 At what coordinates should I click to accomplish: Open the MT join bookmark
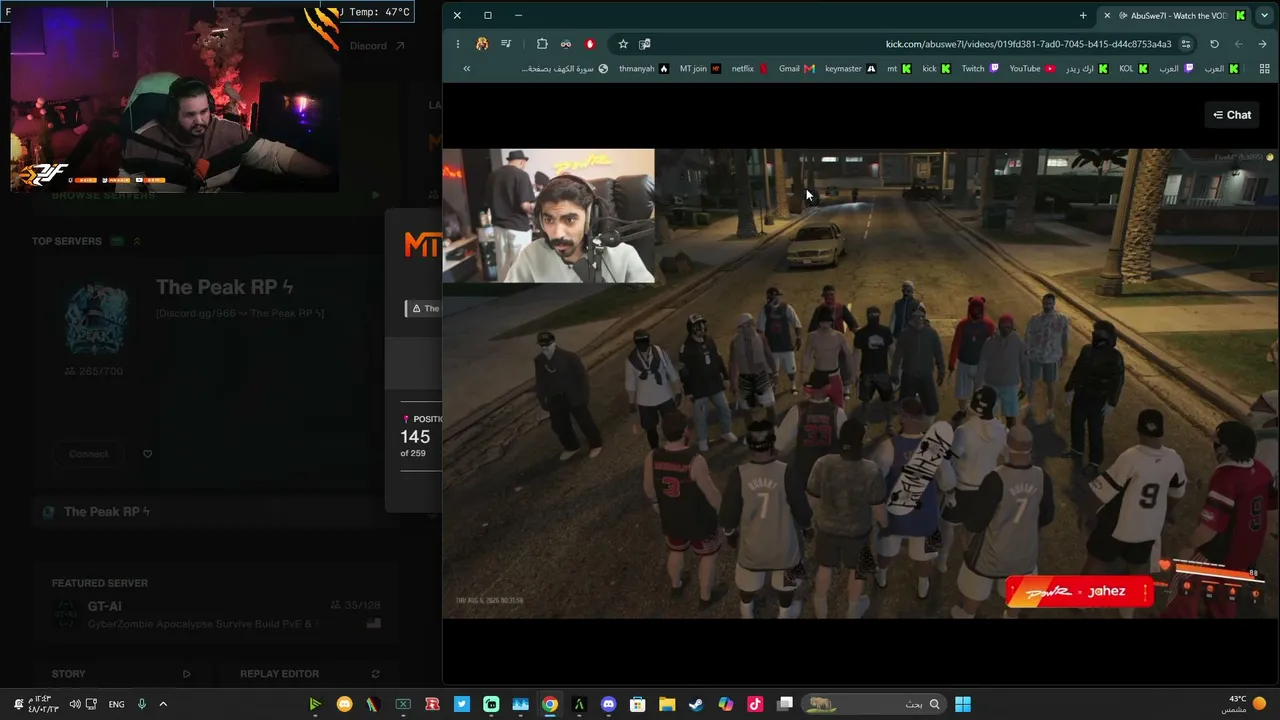pyautogui.click(x=700, y=69)
